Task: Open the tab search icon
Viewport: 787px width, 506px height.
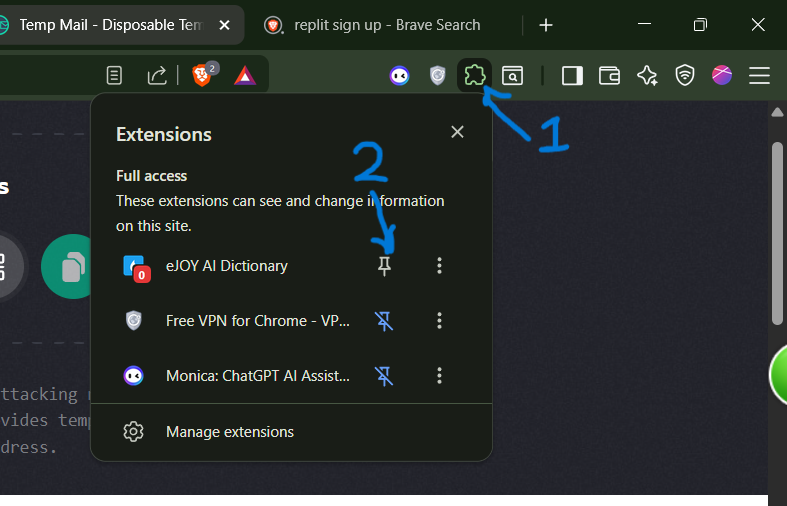Action: click(512, 76)
